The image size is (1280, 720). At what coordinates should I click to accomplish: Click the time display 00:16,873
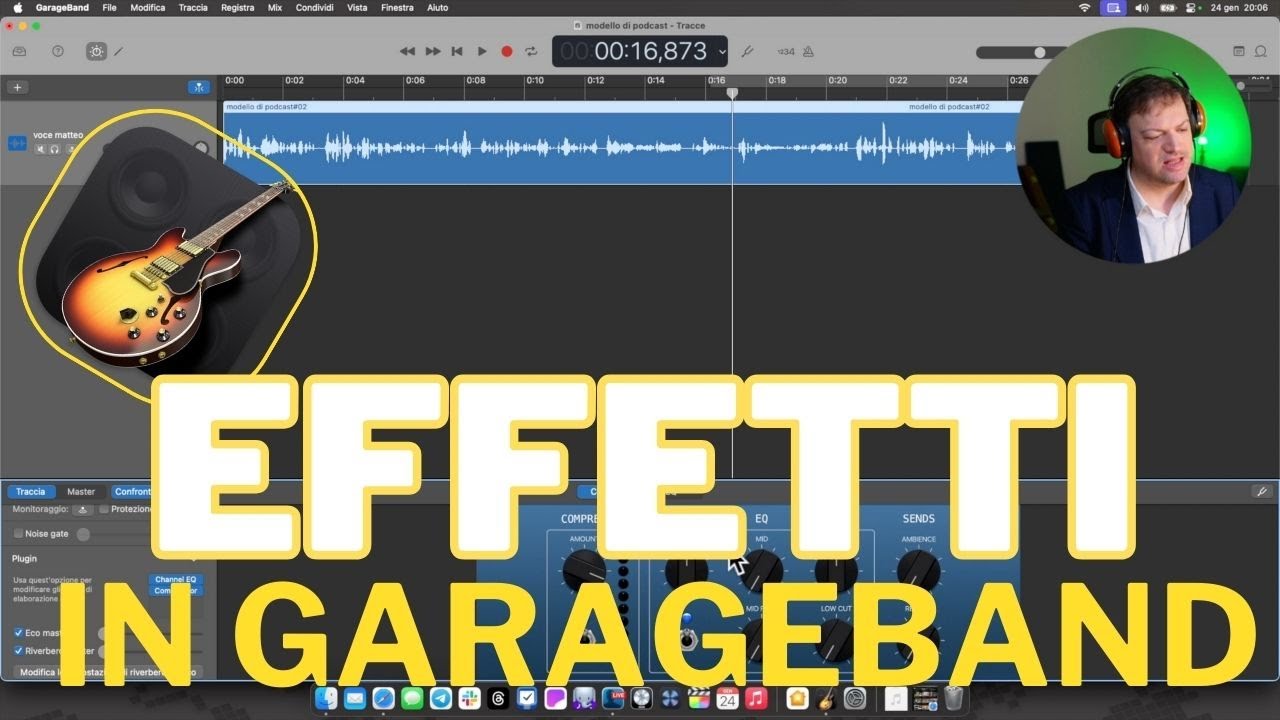coord(650,51)
